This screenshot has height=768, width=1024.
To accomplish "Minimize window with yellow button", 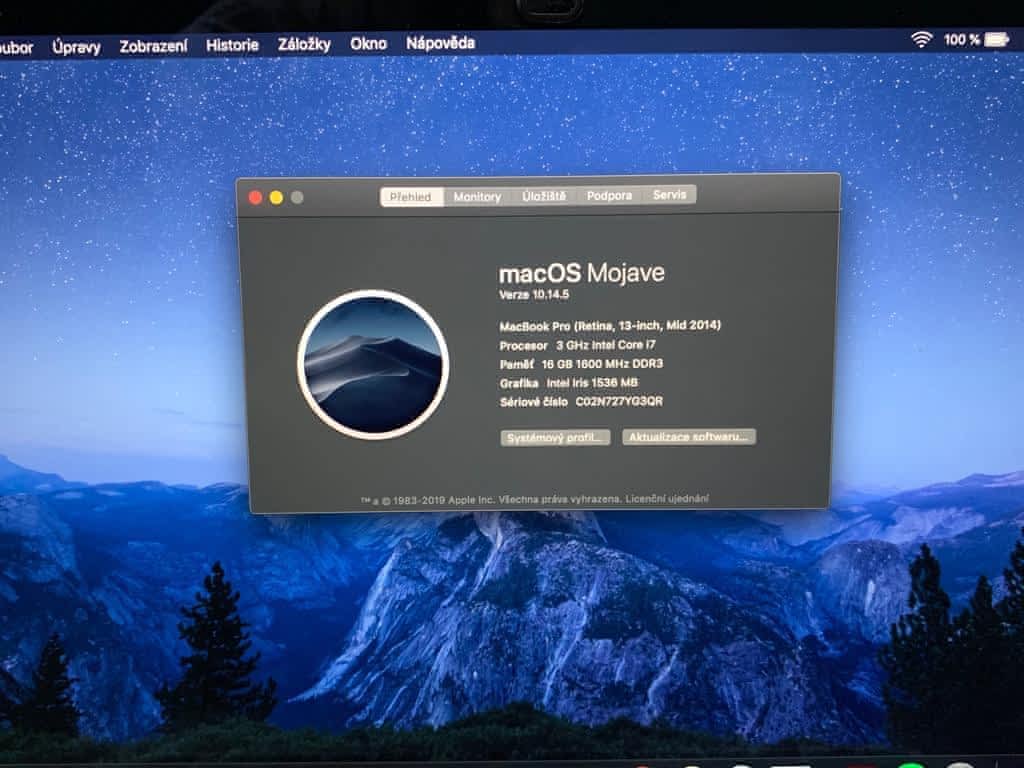I will 276,198.
